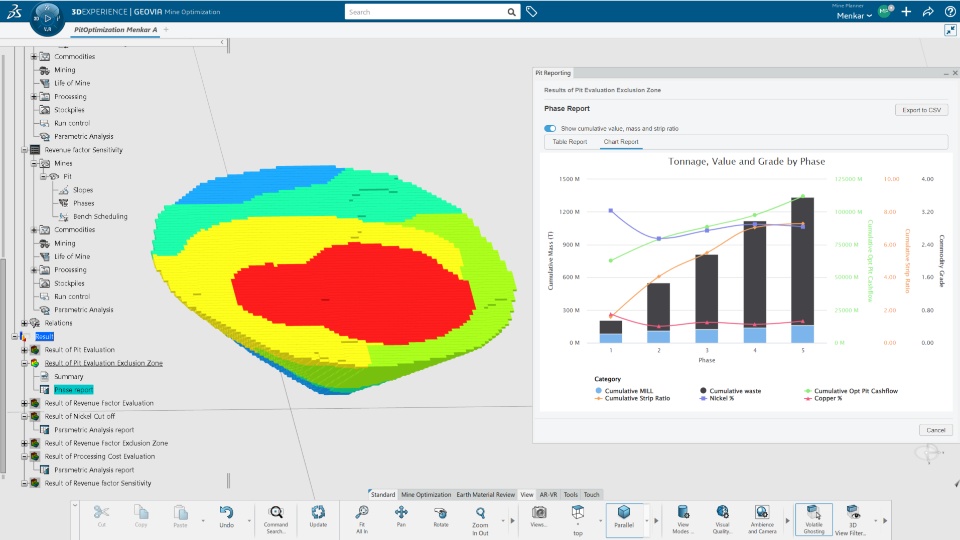This screenshot has height=540, width=960.
Task: Click the 3DEXPERIENCE compass button
Action: (x=47, y=18)
